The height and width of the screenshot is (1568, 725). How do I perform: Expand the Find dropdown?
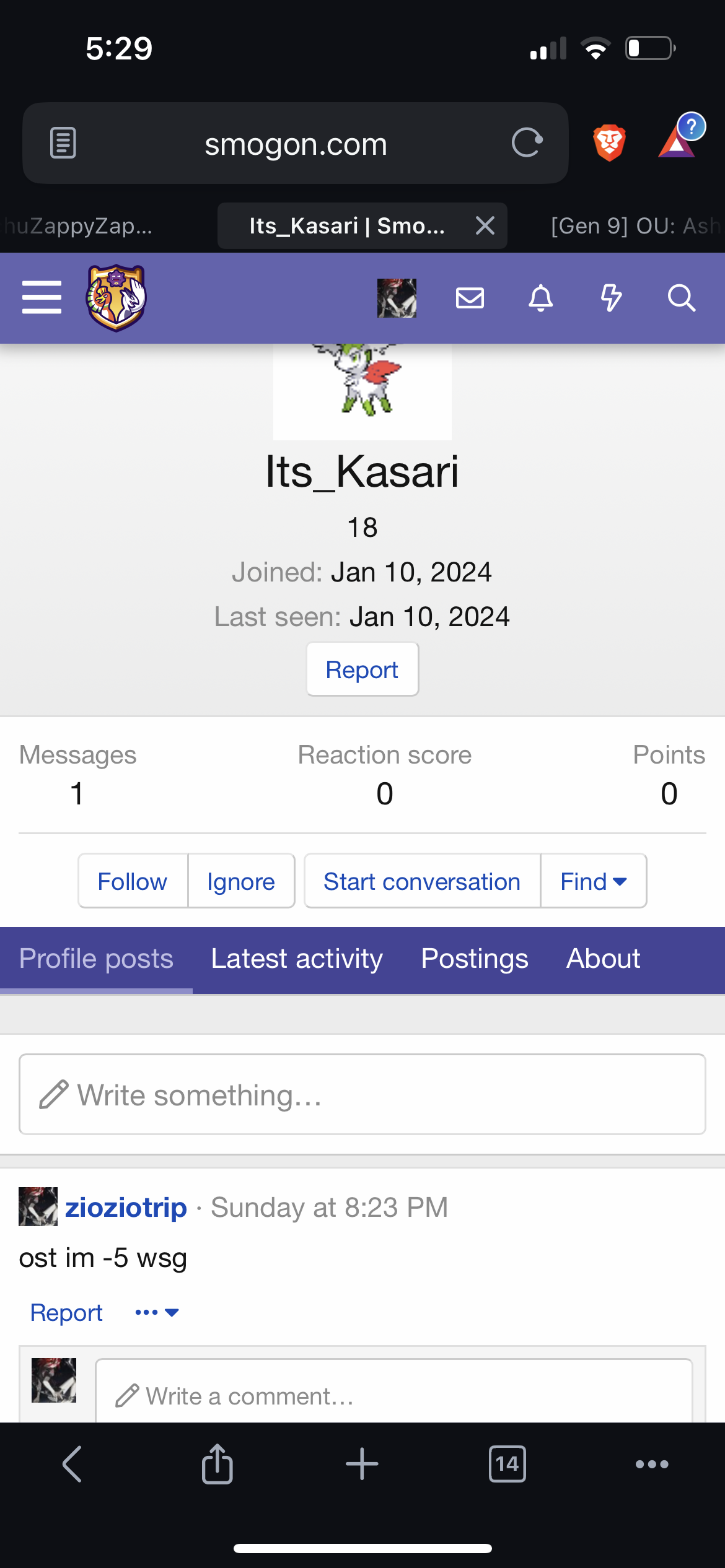pyautogui.click(x=593, y=881)
